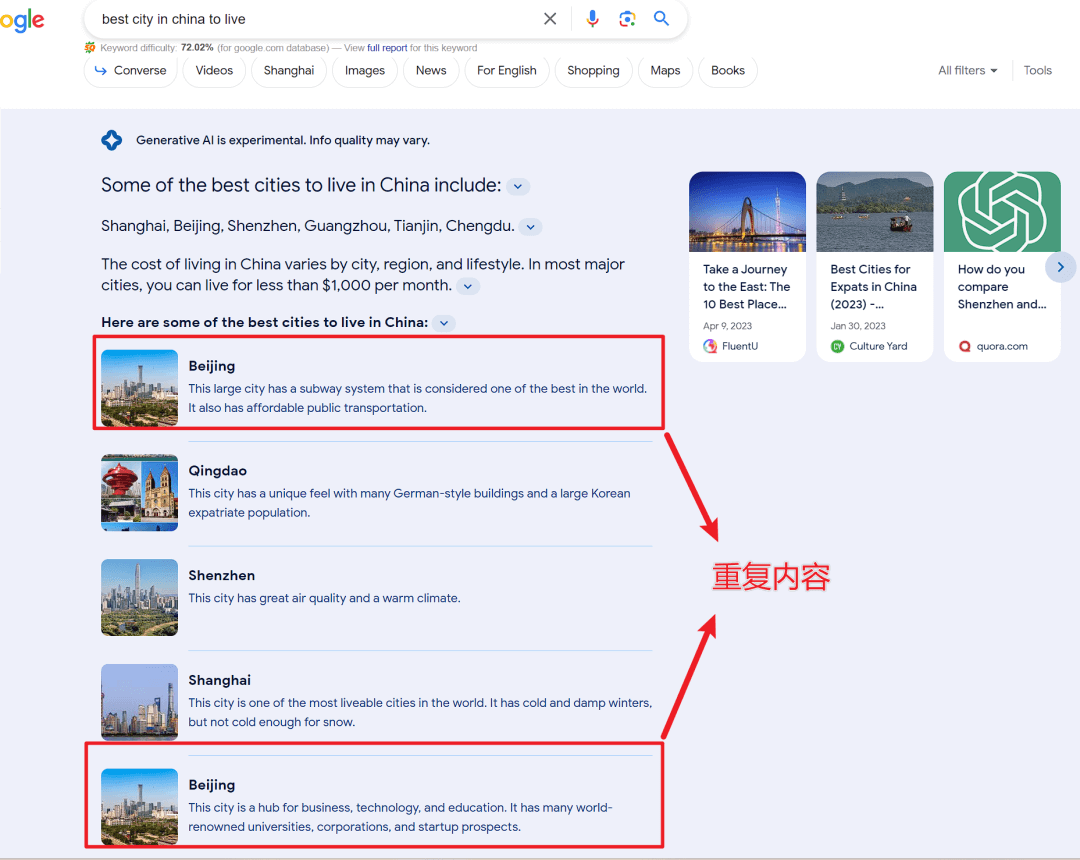Screen dimensions: 1080x860
Task: Click the Shenzhen heading
Action: coord(222,576)
